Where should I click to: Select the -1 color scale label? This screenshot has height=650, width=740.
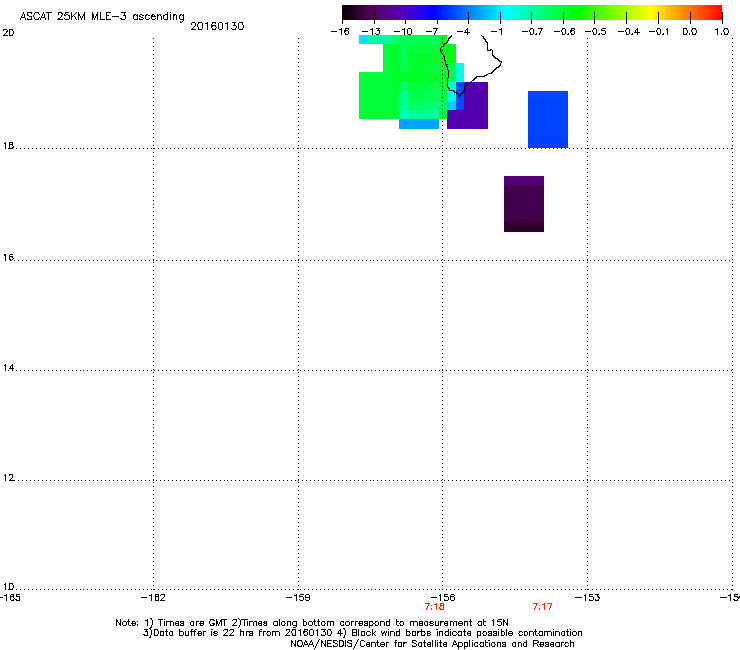(x=496, y=32)
